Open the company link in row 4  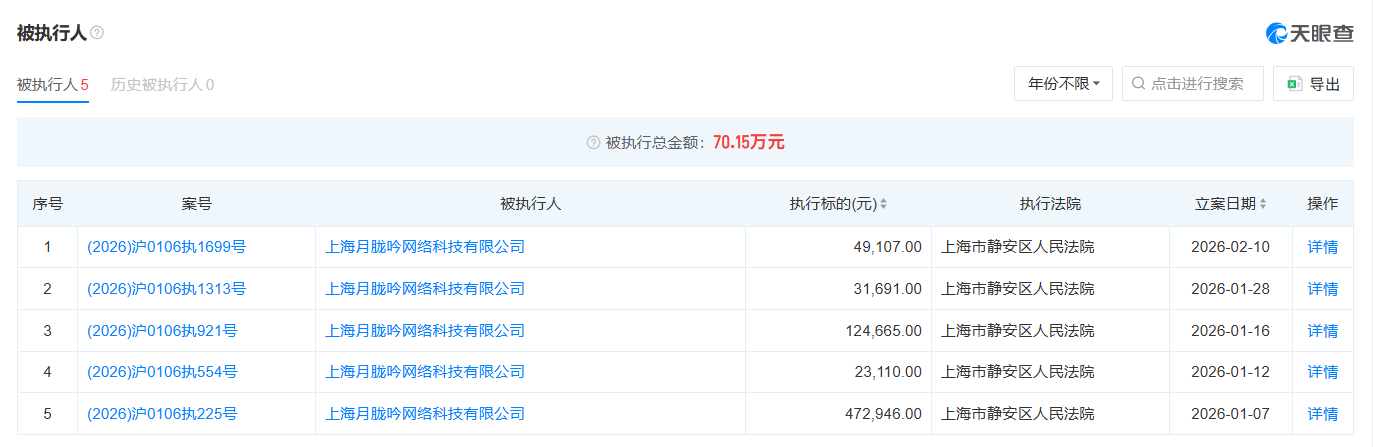tap(425, 372)
